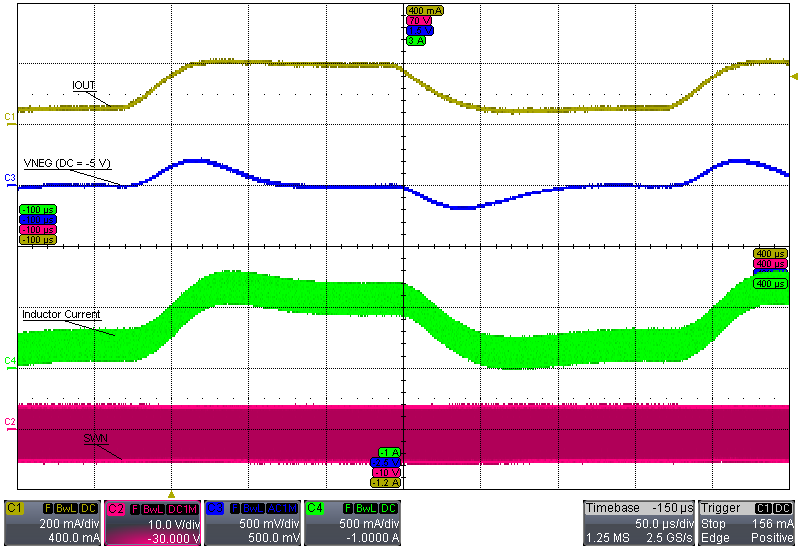Open the green C4 channel descriptor
Image resolution: width=800 pixels, height=547 pixels.
[x=352, y=523]
